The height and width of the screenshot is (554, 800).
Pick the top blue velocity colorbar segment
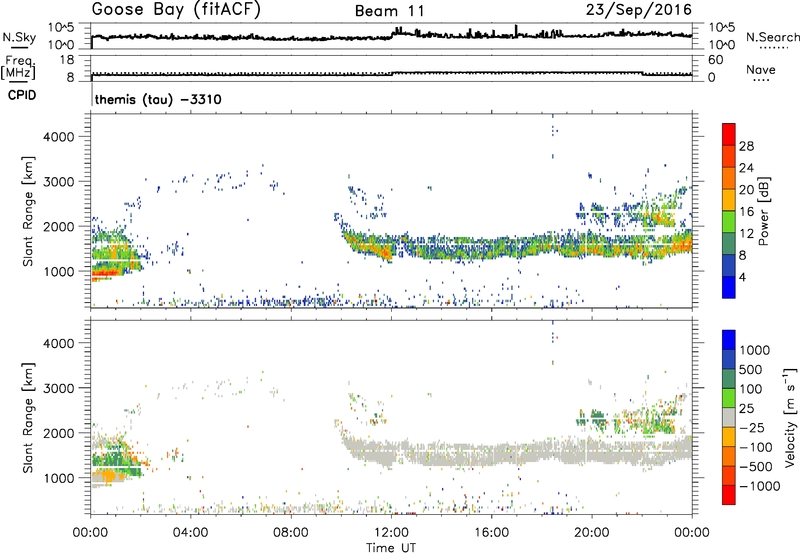tap(729, 340)
